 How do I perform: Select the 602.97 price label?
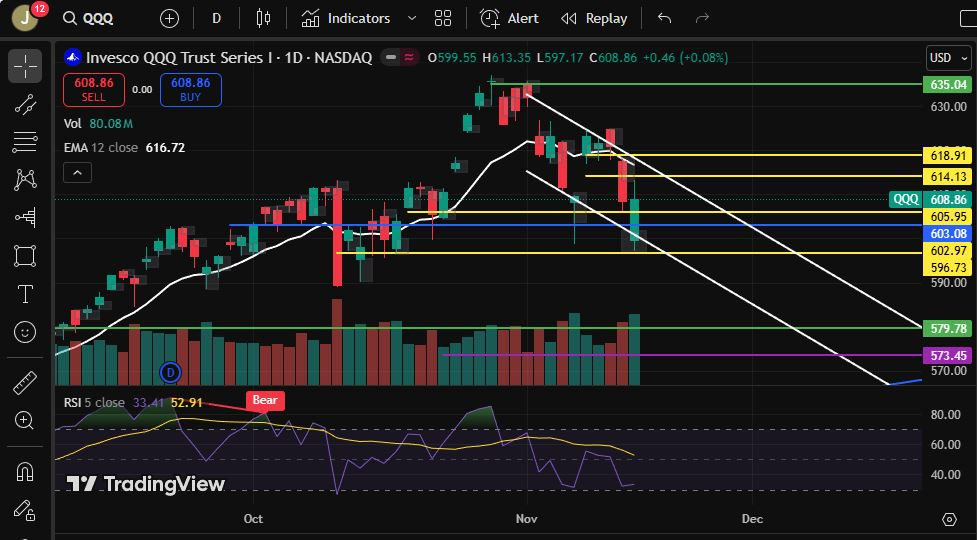tap(948, 250)
